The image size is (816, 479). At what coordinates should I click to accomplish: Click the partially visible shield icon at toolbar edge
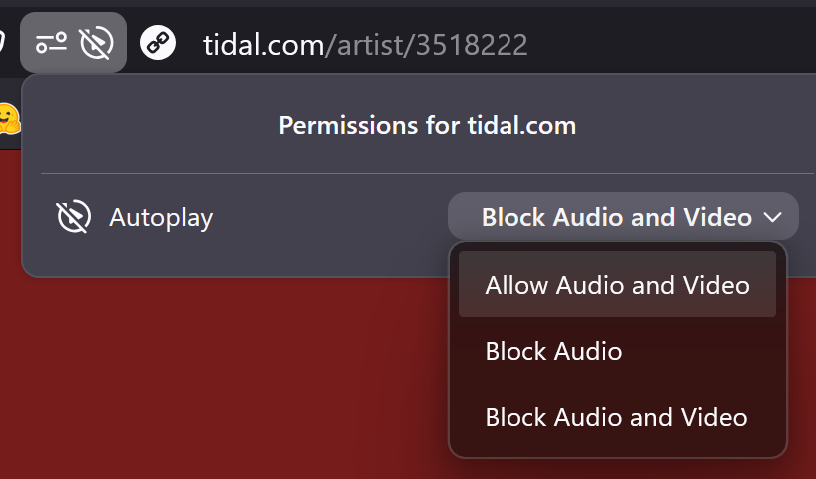[x=2, y=42]
